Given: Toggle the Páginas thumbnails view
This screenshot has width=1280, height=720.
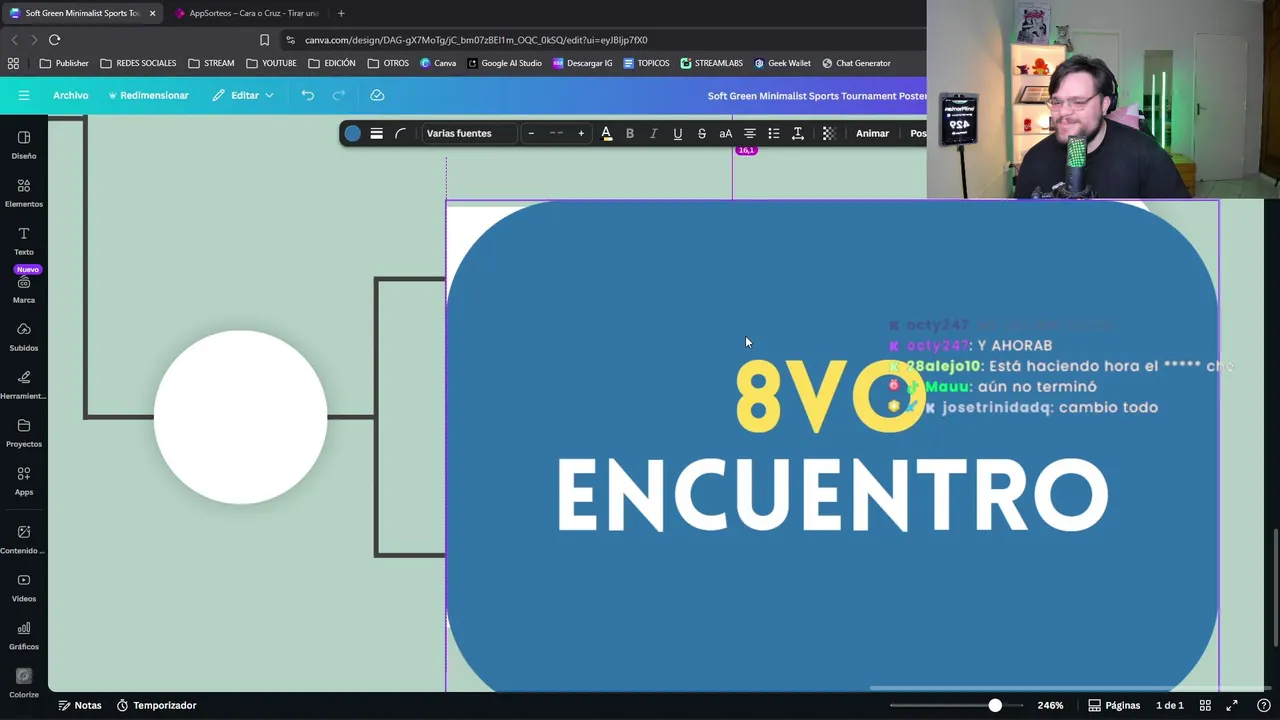Looking at the screenshot, I should (1114, 705).
